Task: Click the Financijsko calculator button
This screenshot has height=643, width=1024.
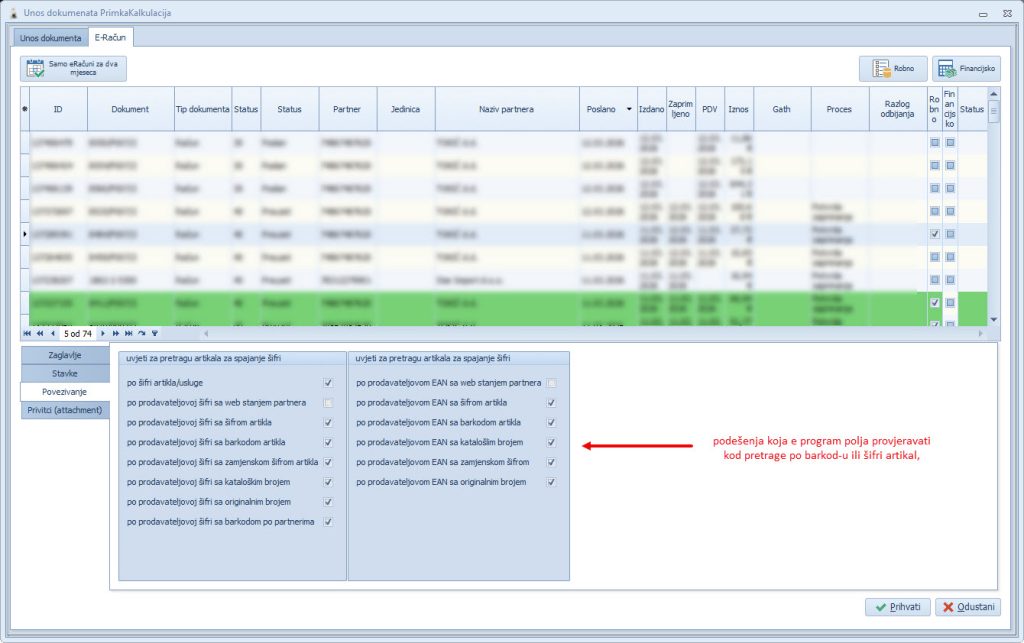Action: pyautogui.click(x=966, y=69)
